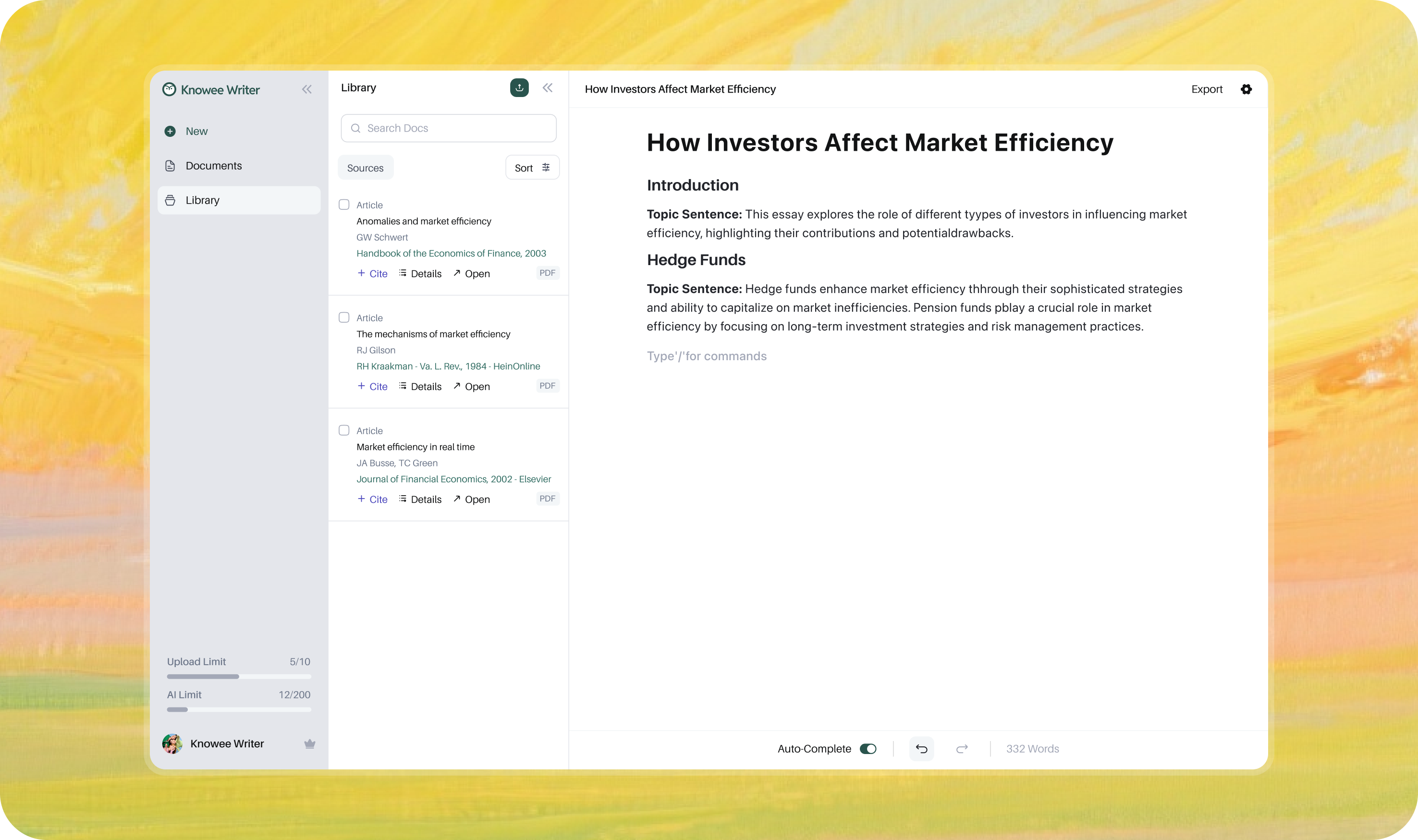Cite the Market efficiency in real time article
1418x840 pixels.
point(372,499)
